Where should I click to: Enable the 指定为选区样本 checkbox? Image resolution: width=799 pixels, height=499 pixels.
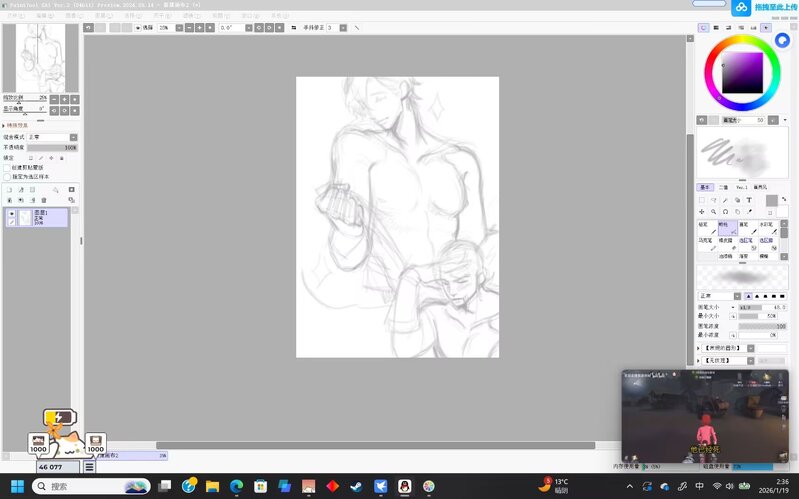pyautogui.click(x=7, y=176)
